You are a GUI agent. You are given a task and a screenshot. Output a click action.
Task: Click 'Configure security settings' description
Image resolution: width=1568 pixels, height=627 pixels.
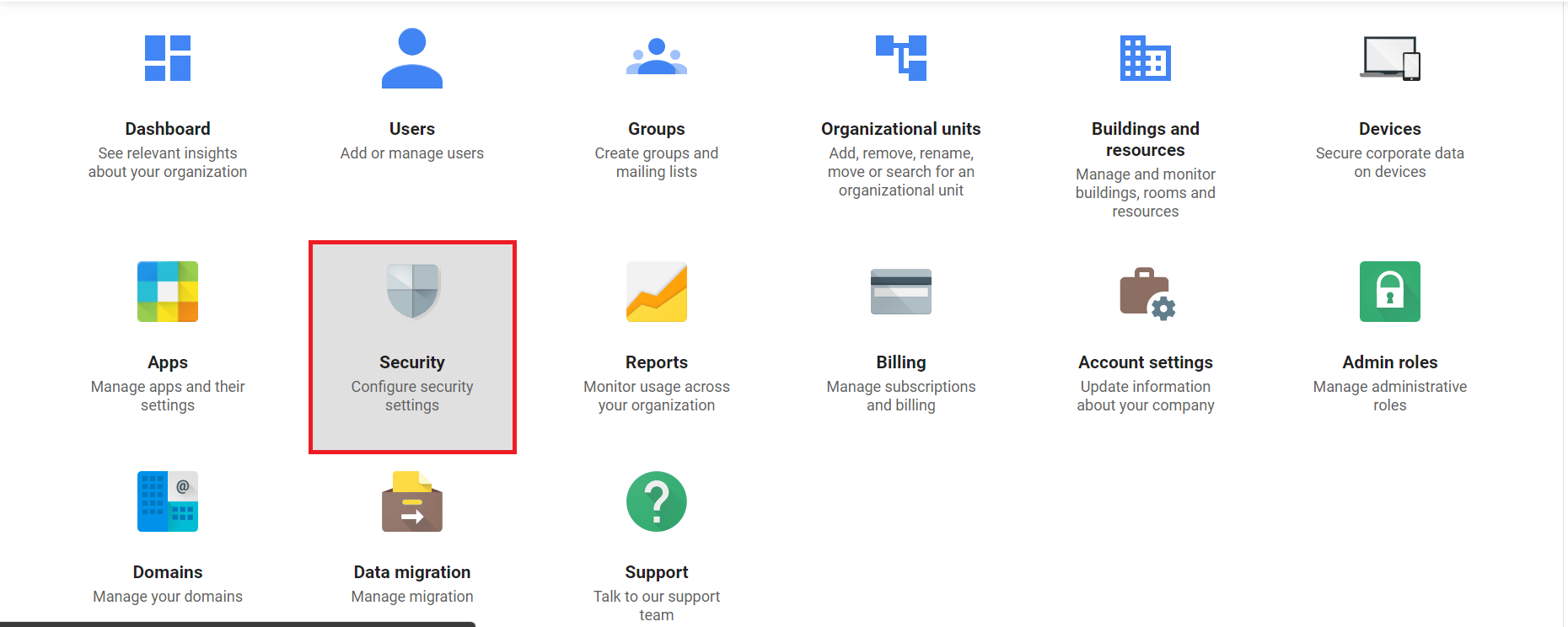pyautogui.click(x=412, y=396)
